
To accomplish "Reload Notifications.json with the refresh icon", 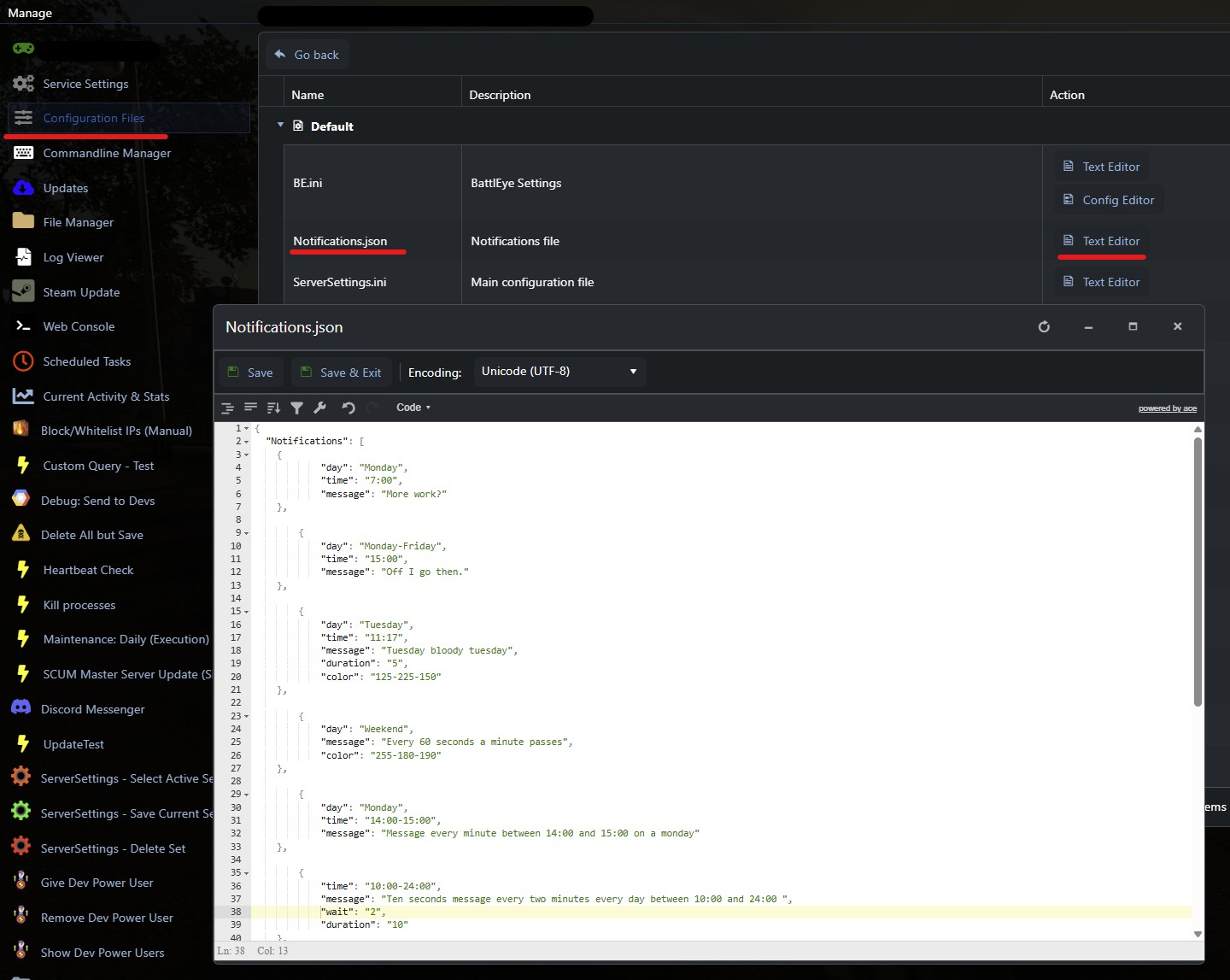I will point(1044,326).
